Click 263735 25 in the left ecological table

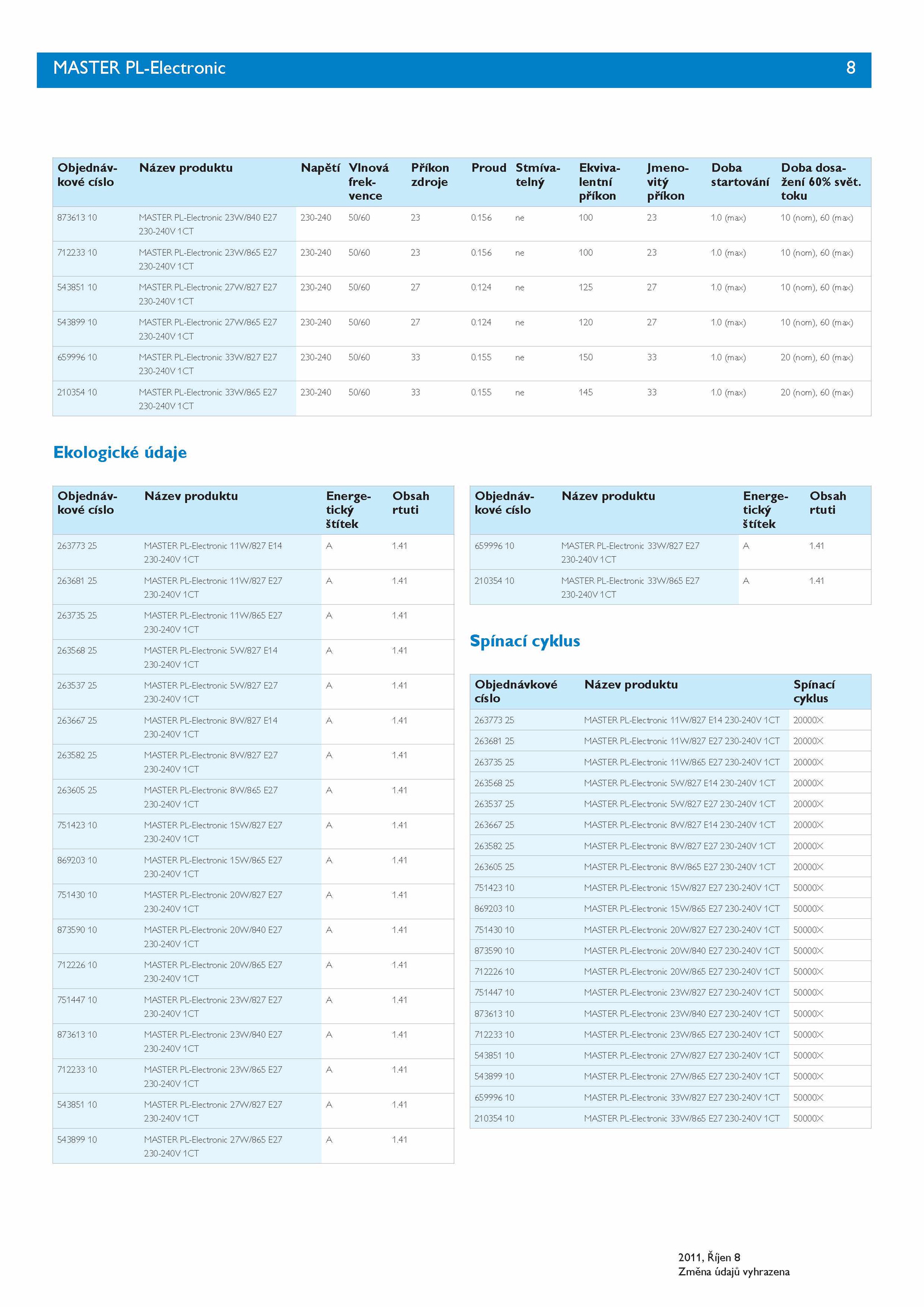tap(77, 616)
